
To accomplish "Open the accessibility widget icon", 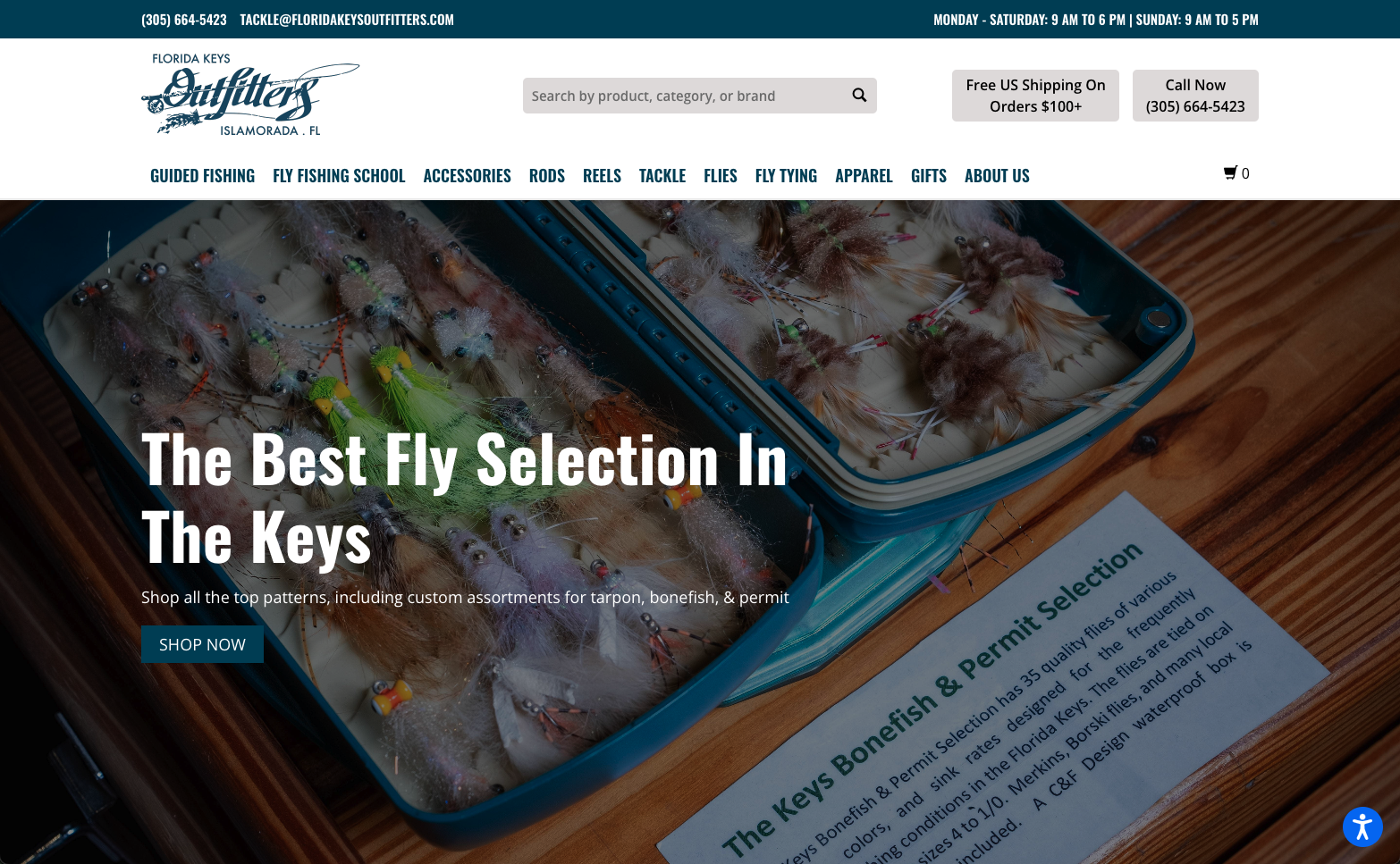I will (1362, 826).
